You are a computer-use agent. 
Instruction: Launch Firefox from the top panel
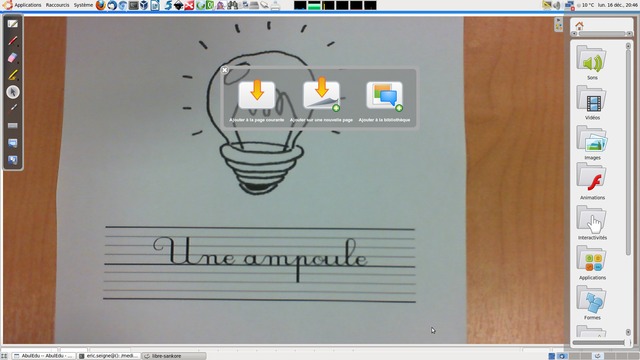[100, 5]
